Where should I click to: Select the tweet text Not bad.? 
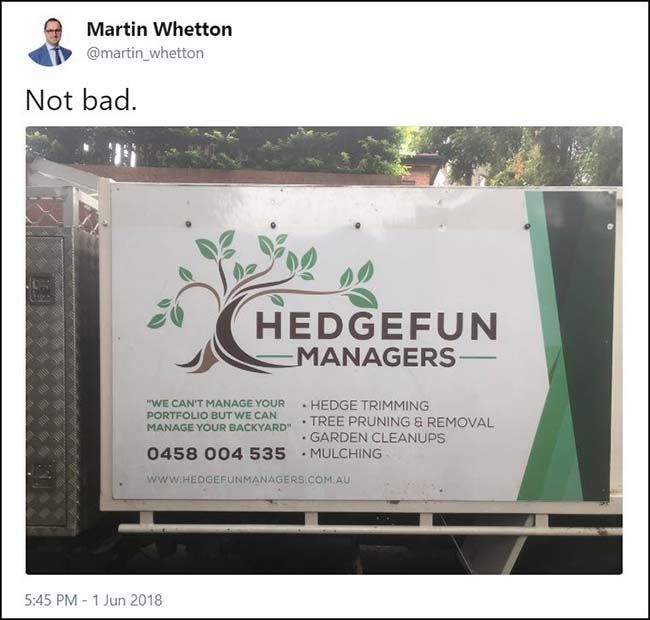[81, 100]
